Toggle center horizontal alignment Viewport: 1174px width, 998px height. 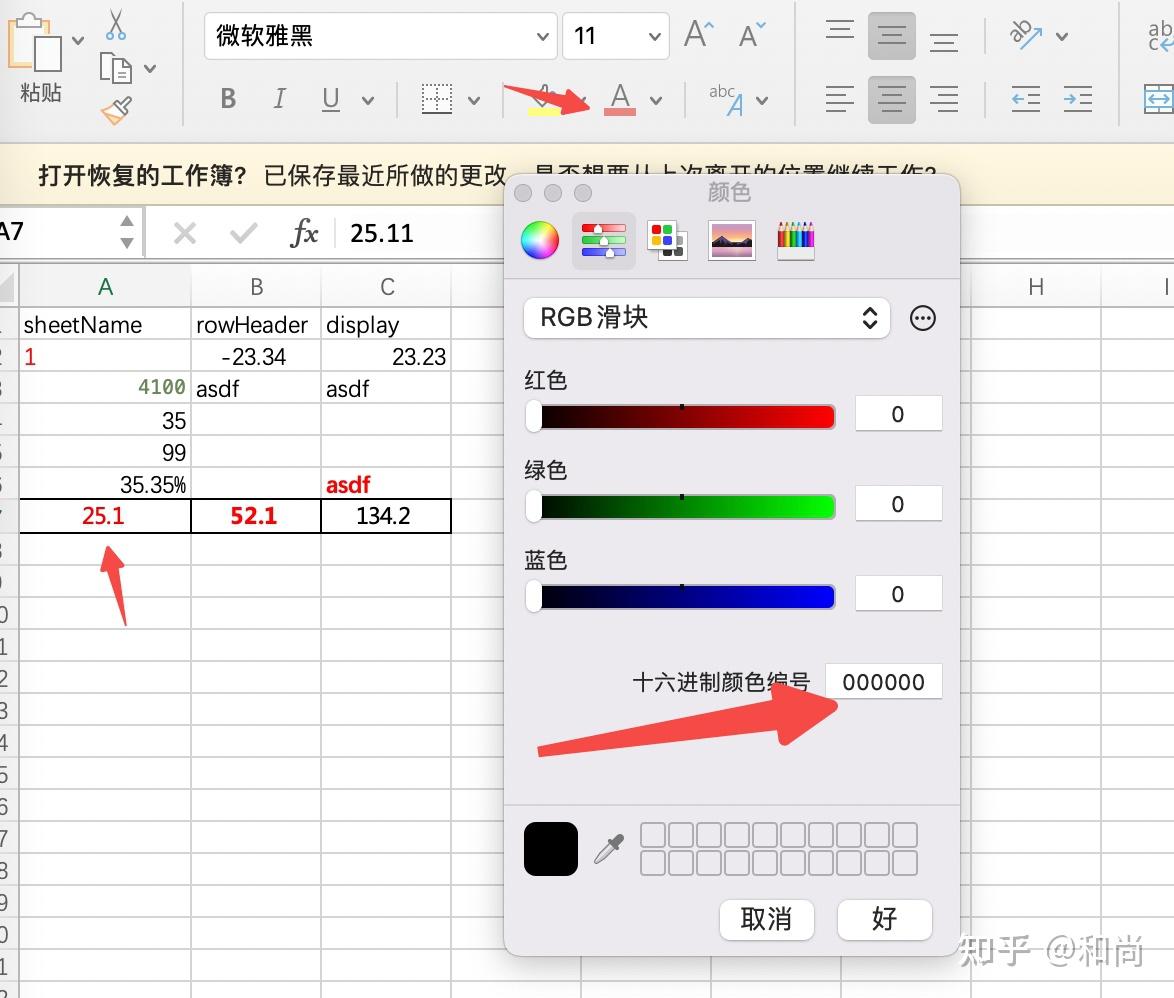[892, 100]
